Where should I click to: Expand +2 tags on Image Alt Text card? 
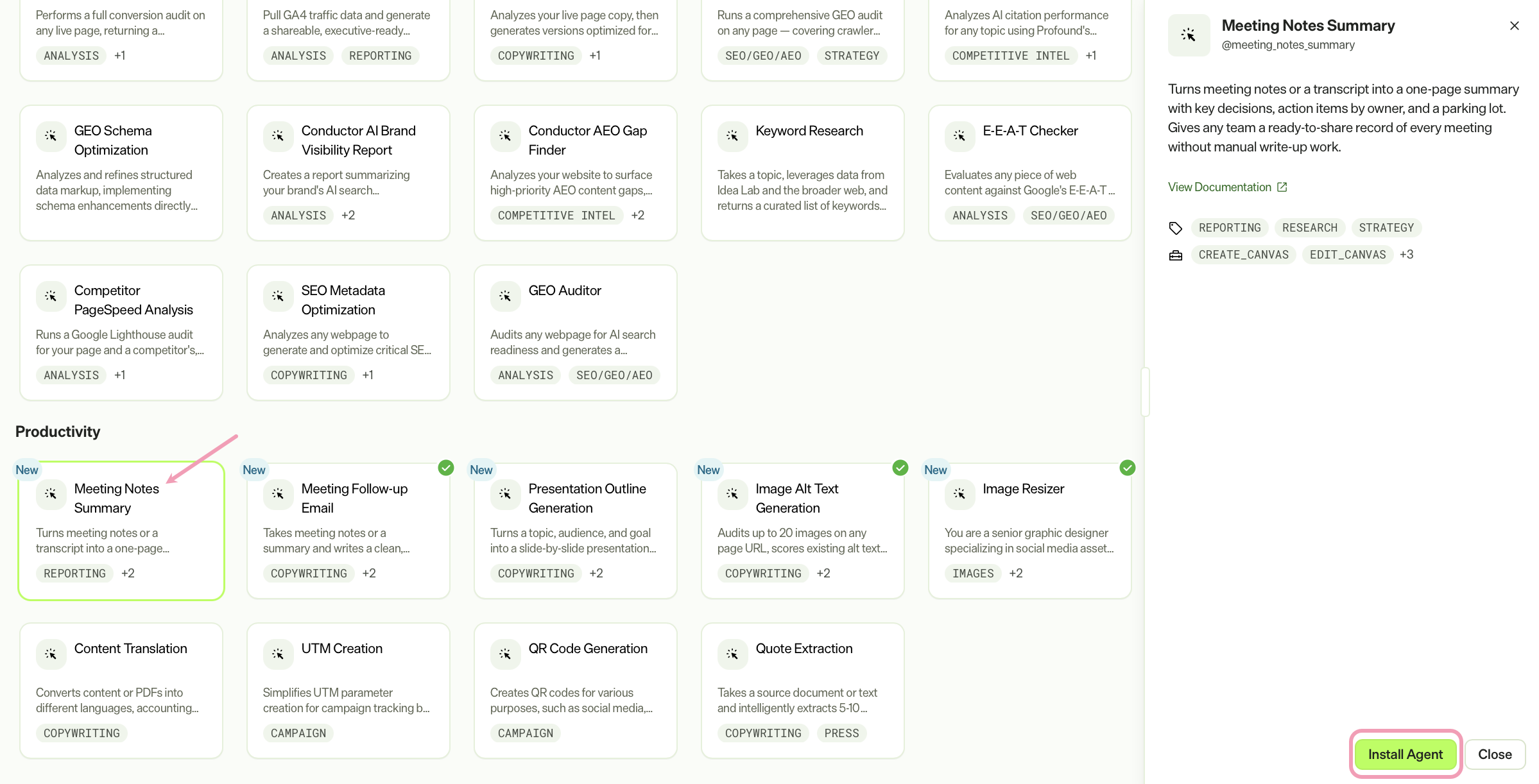823,574
